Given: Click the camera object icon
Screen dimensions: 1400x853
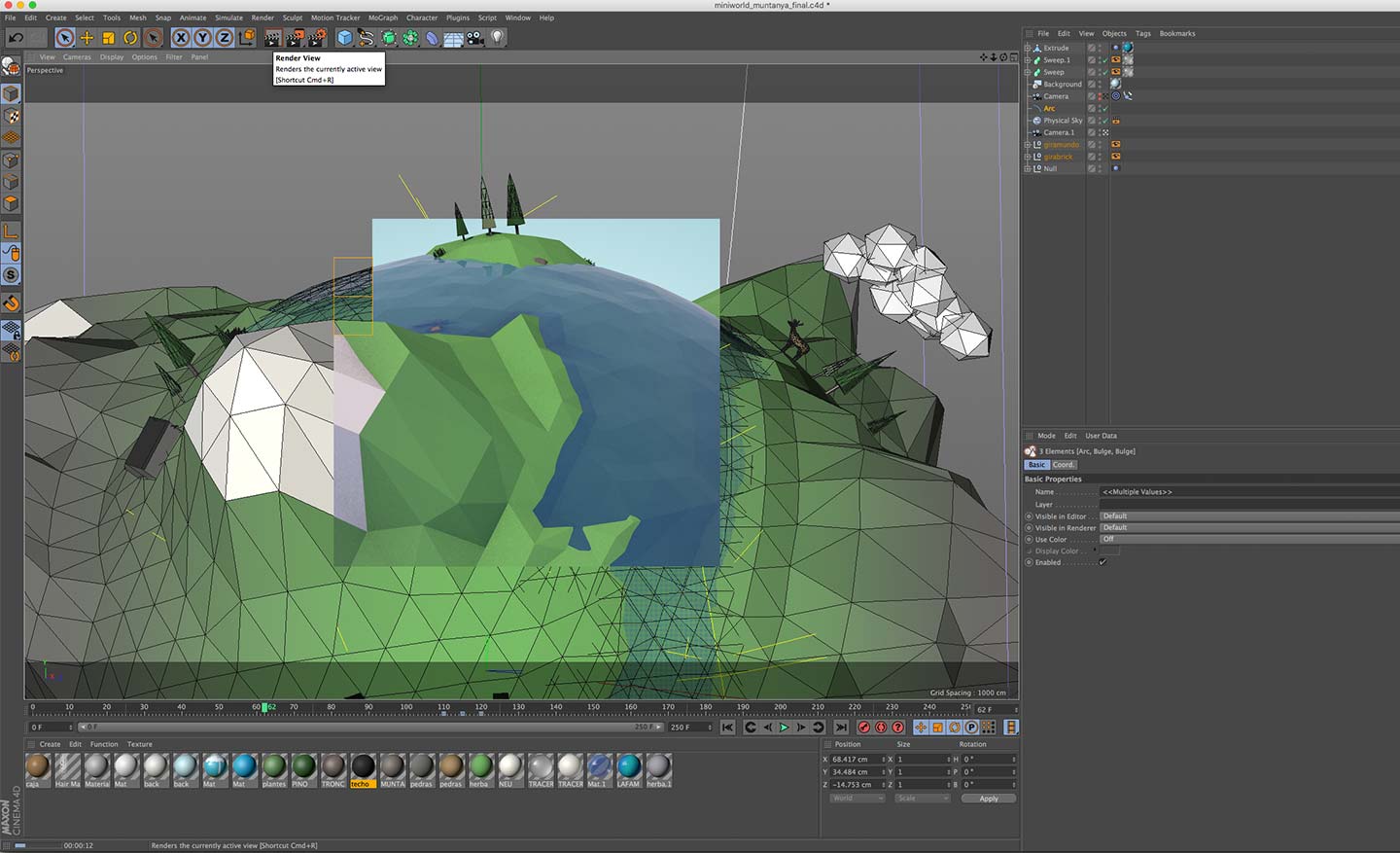Looking at the screenshot, I should click(475, 38).
